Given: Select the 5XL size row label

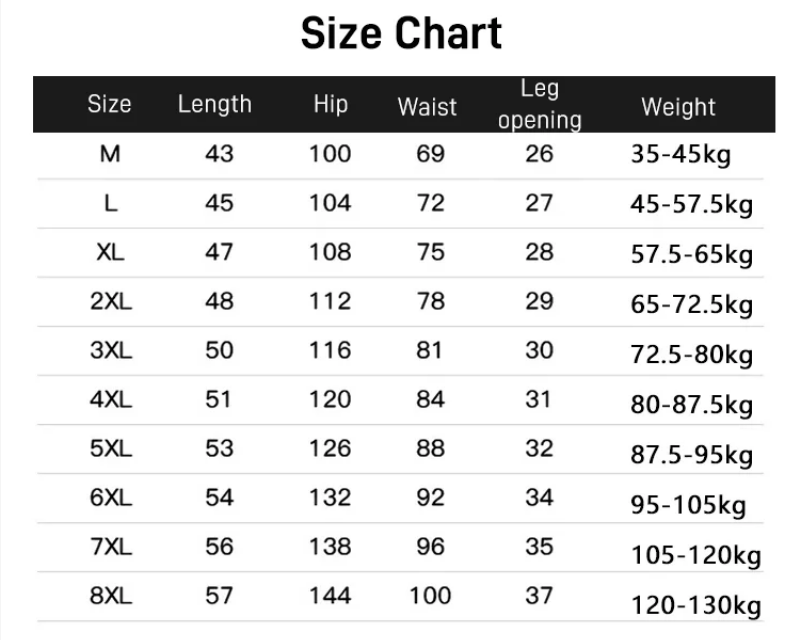Looking at the screenshot, I should tap(110, 448).
